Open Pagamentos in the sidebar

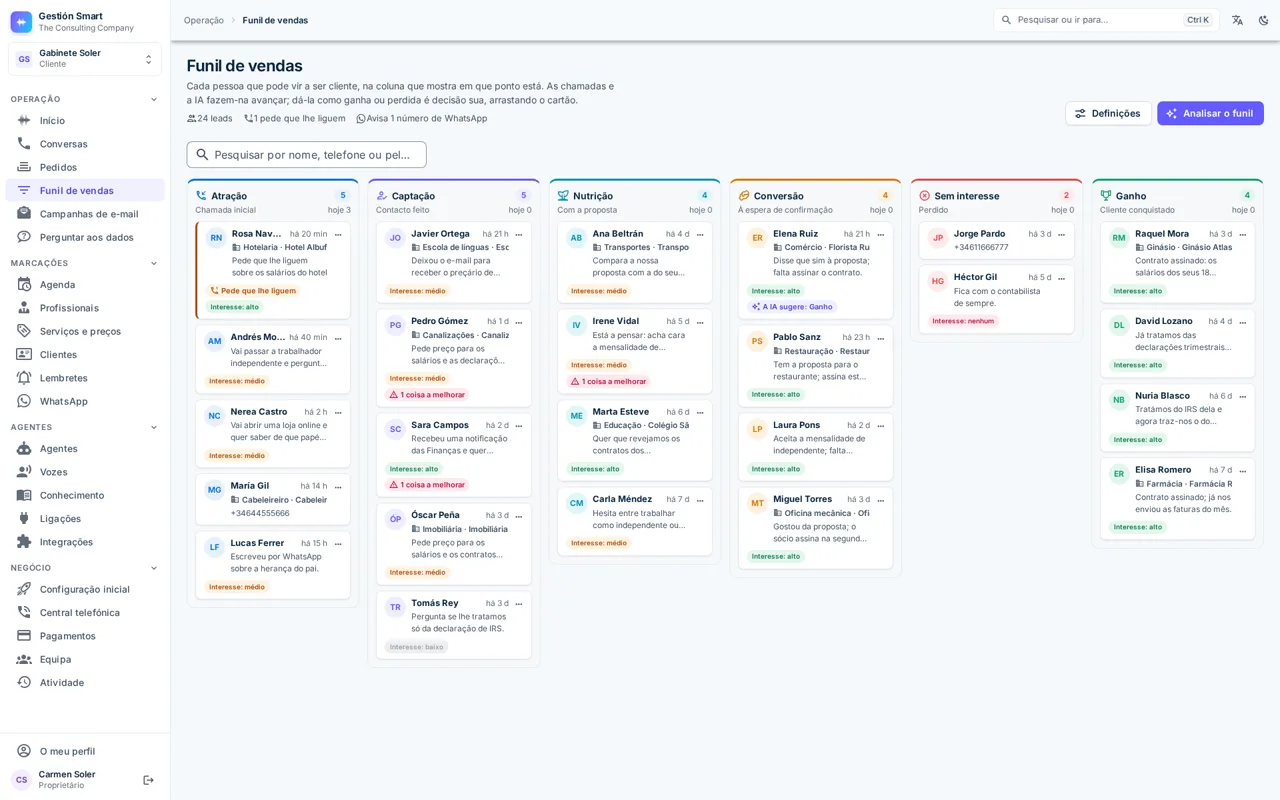[x=85, y=636]
